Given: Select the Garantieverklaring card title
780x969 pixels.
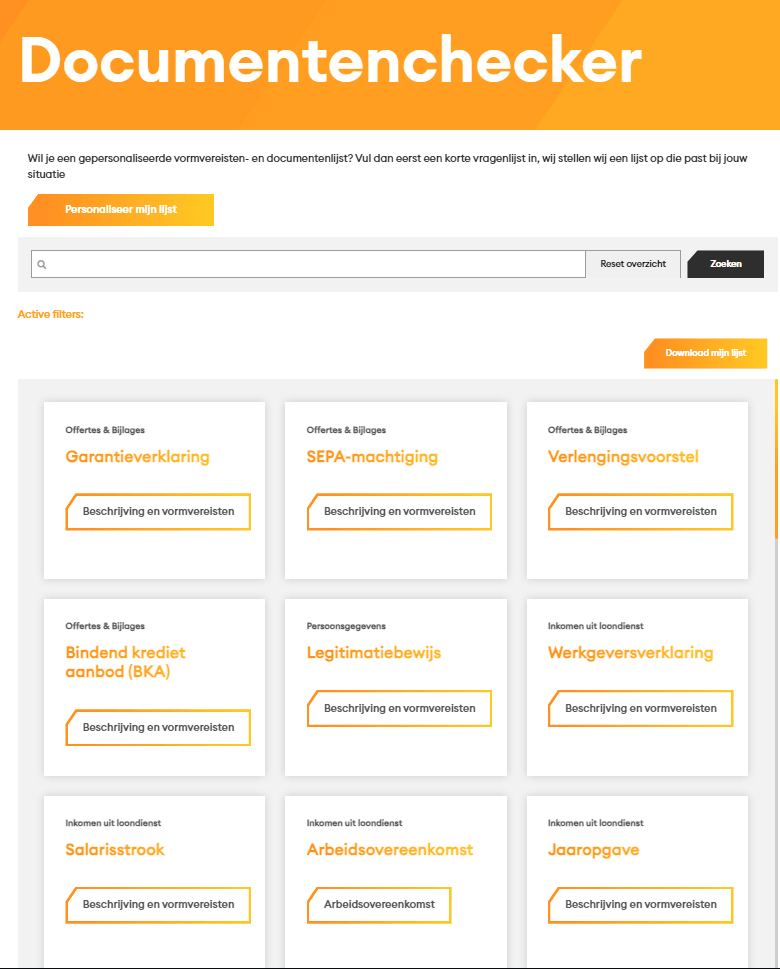Looking at the screenshot, I should click(137, 457).
